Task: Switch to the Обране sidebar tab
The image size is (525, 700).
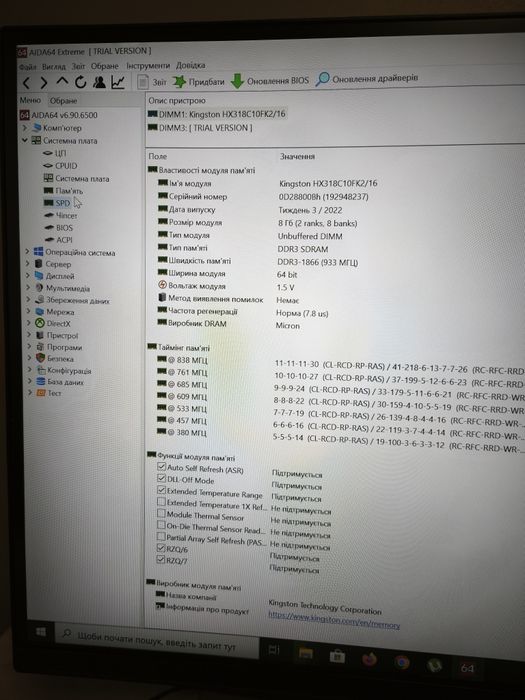Action: [x=63, y=101]
